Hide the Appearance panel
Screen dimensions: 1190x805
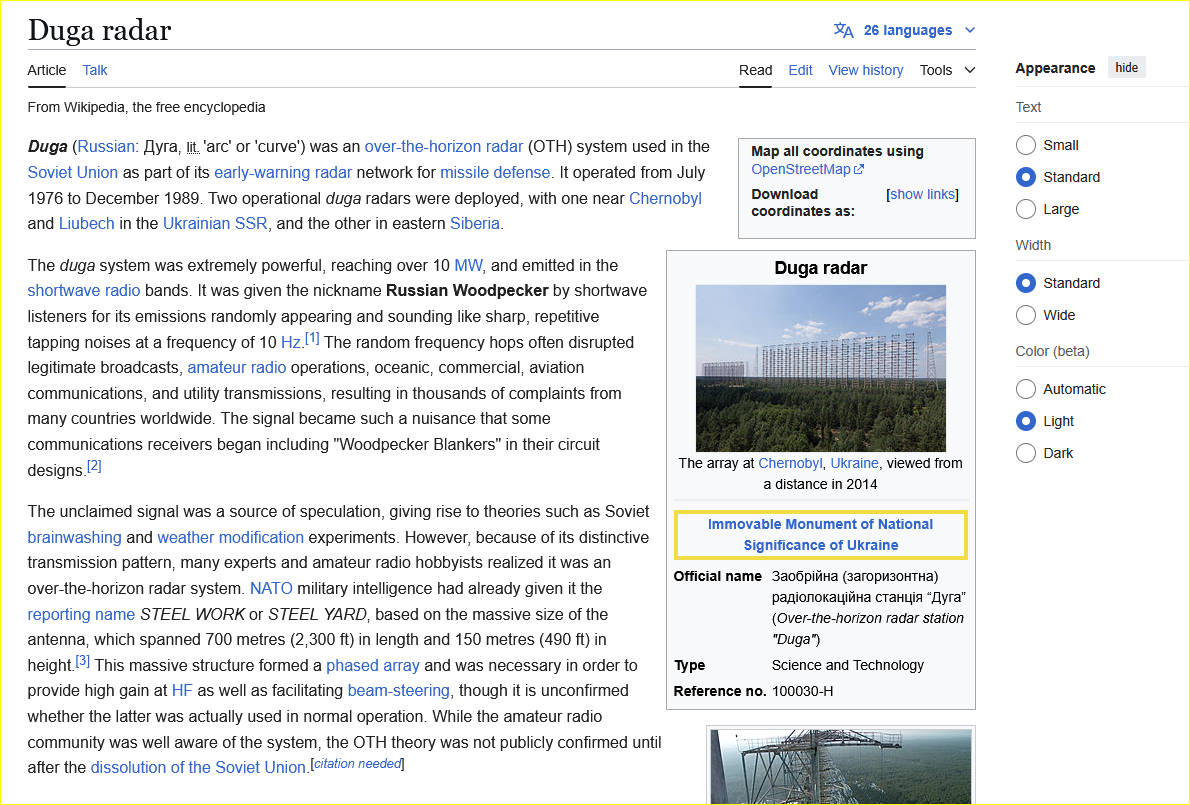tap(1126, 68)
